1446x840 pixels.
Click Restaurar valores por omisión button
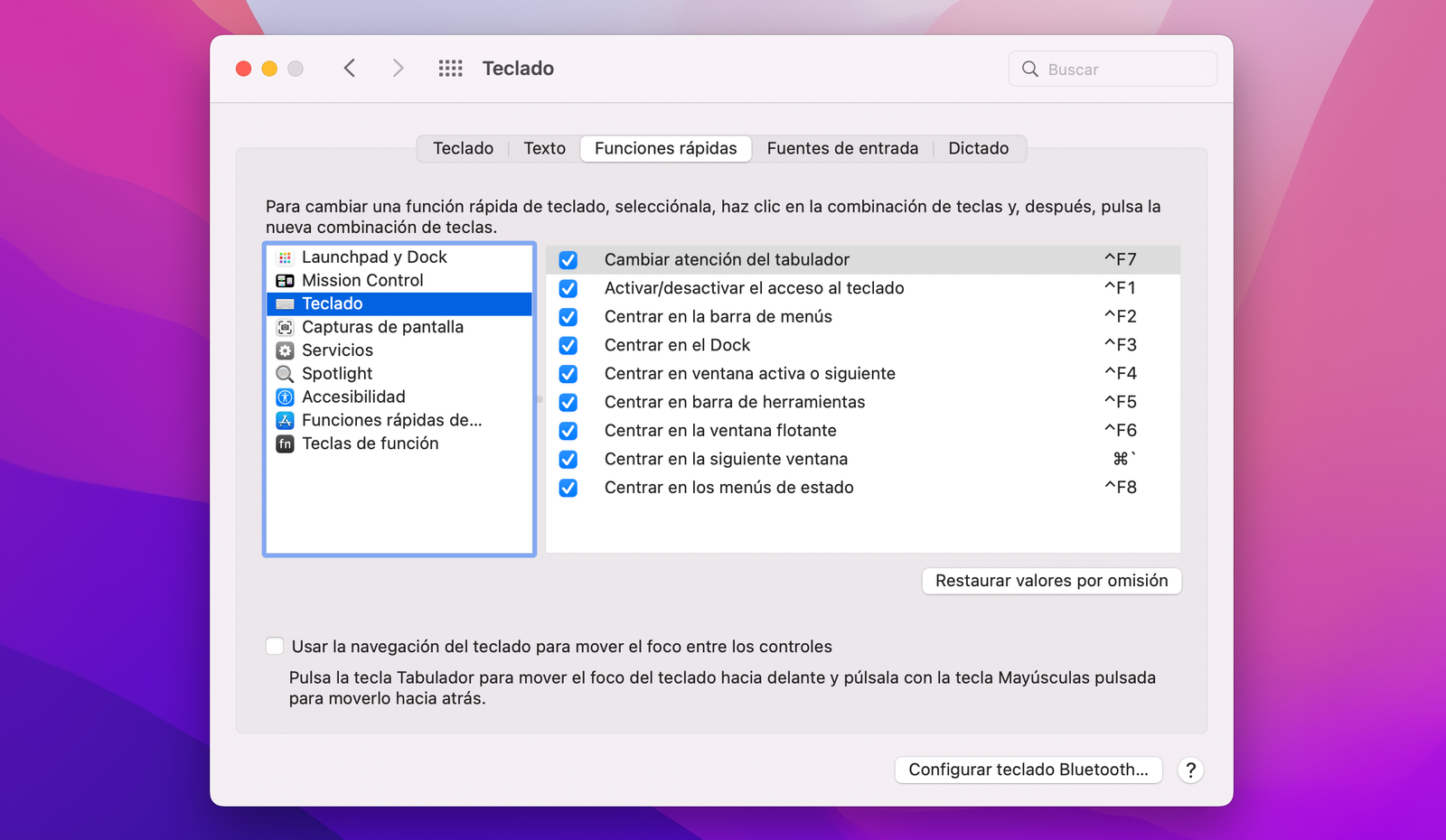(1052, 581)
